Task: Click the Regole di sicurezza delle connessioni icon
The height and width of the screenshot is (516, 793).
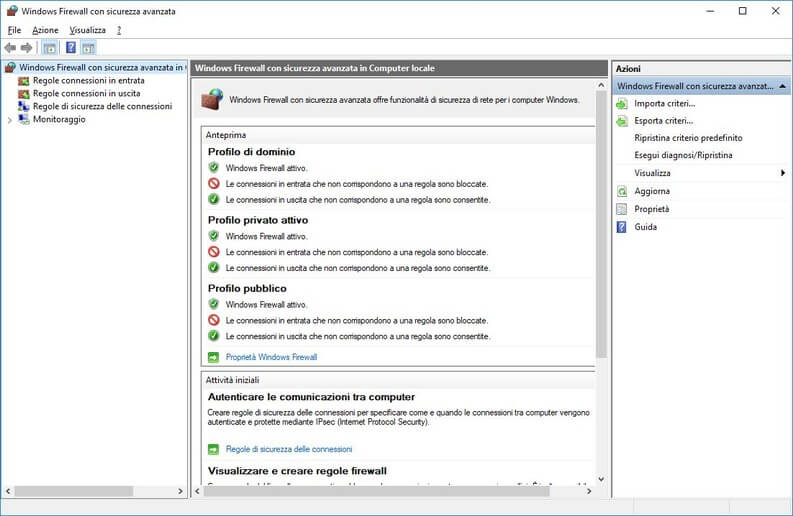Action: coord(24,106)
